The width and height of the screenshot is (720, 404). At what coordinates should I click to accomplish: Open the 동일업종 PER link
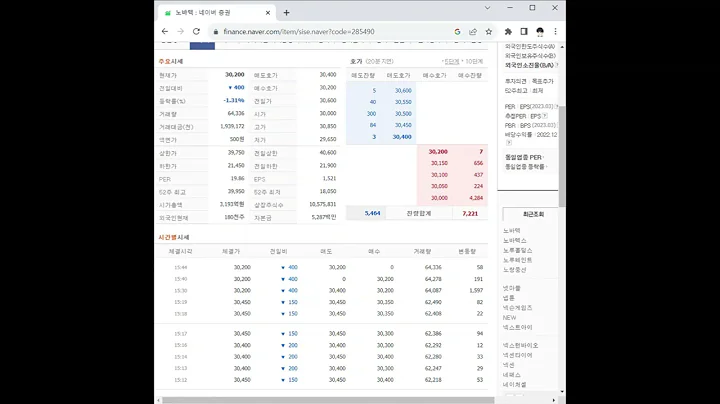(x=523, y=157)
